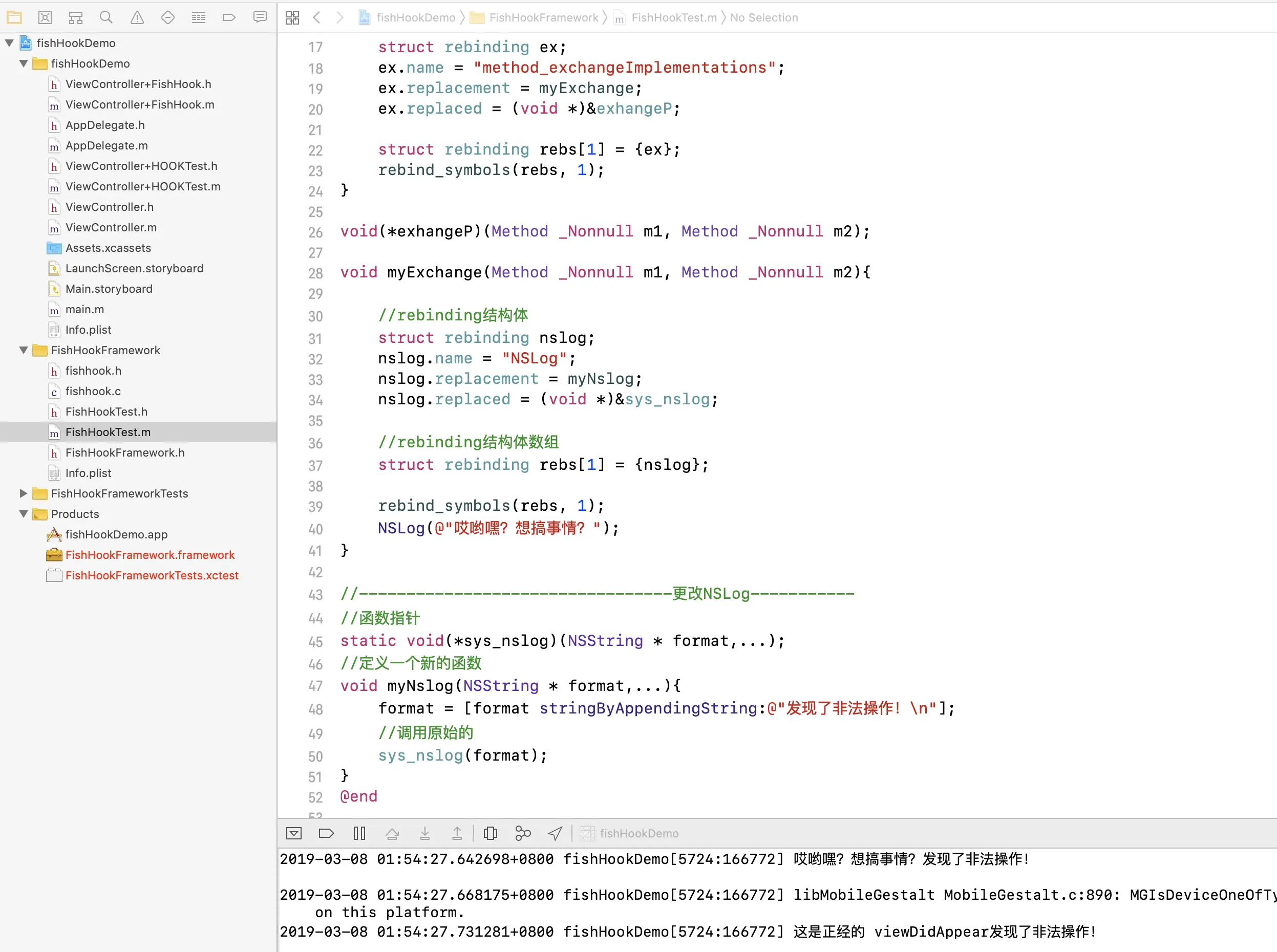
Task: Hide the debug area with toggle button
Action: pyautogui.click(x=293, y=833)
